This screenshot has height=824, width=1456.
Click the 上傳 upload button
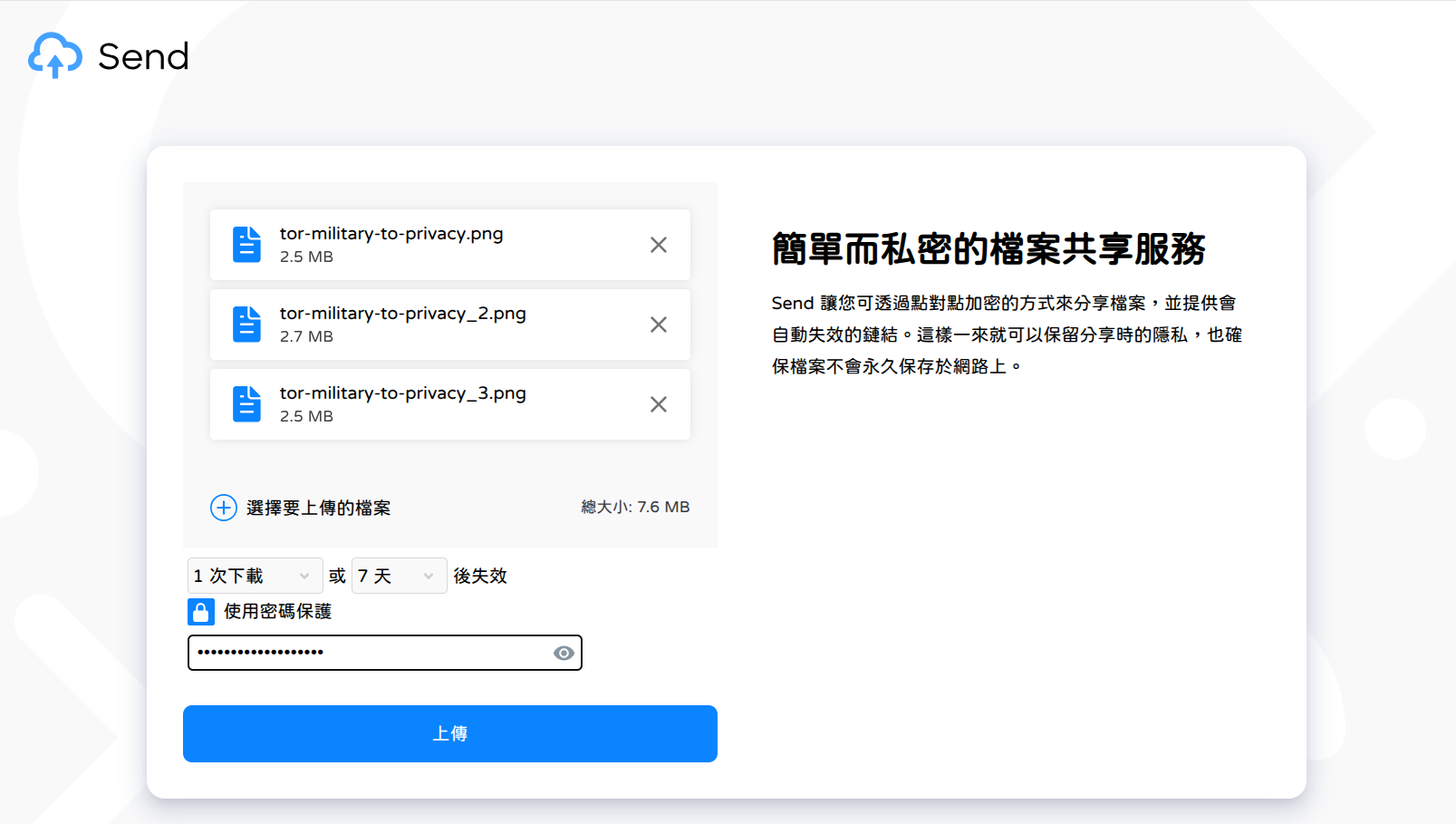click(x=450, y=733)
